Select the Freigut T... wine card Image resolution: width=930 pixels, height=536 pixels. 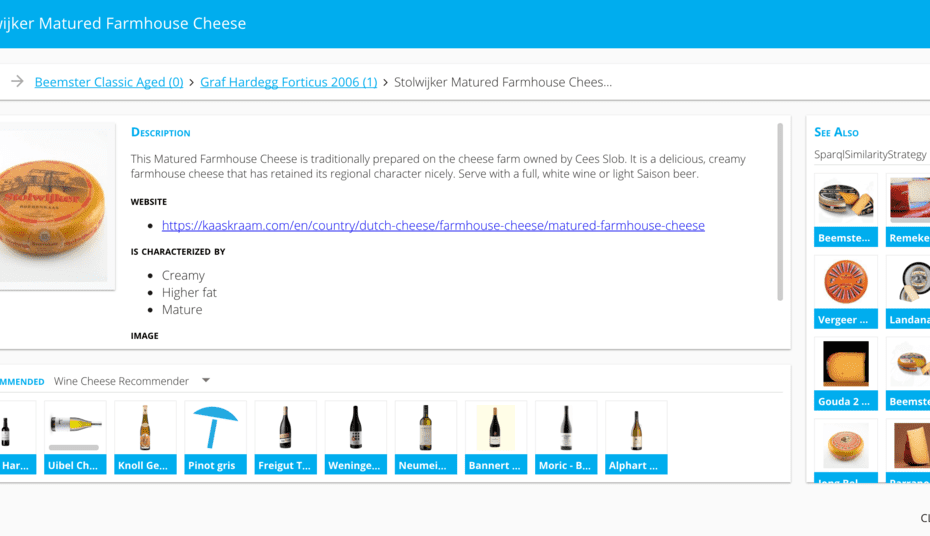point(285,438)
